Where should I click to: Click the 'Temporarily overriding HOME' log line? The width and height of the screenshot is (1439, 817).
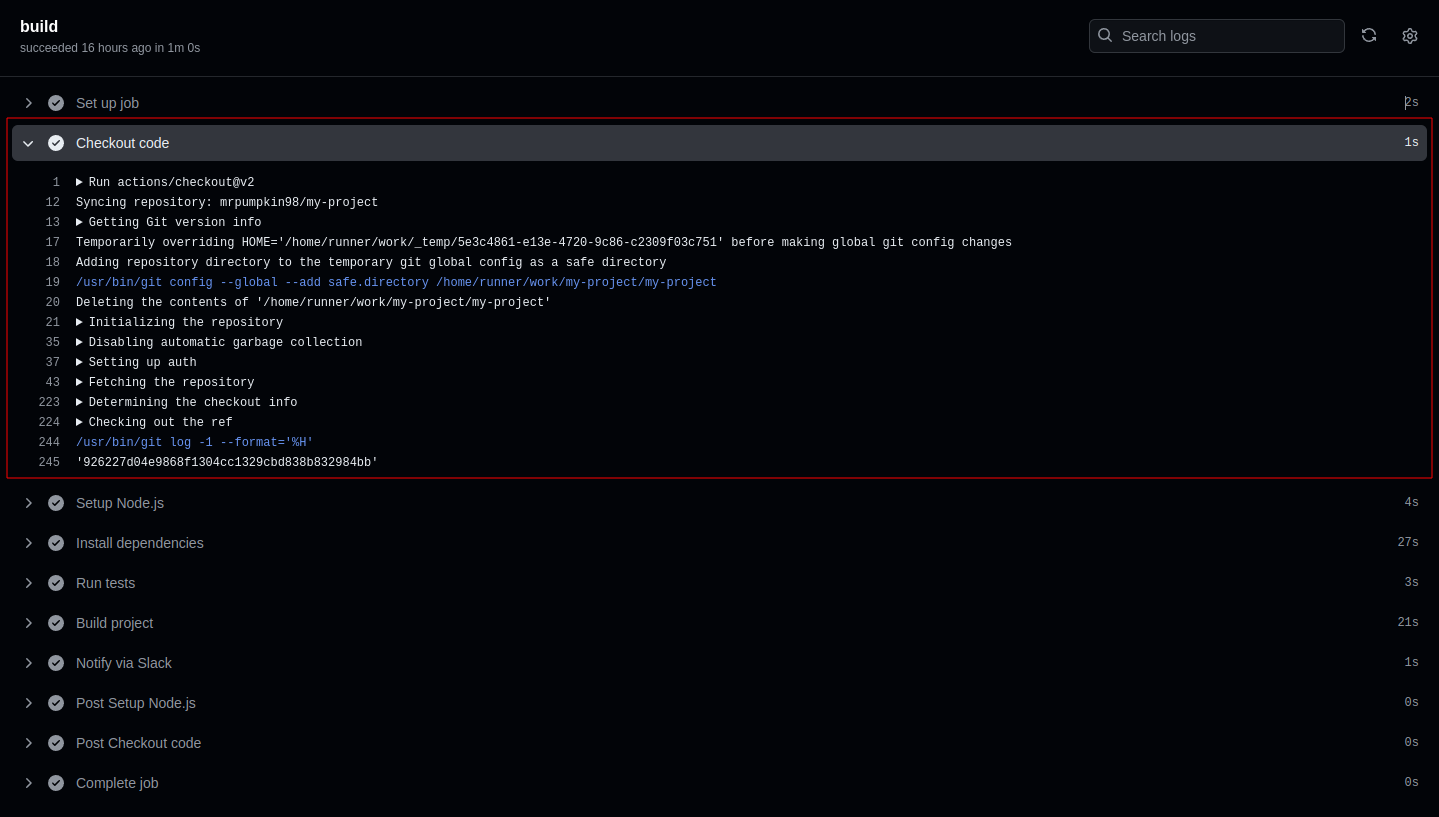pos(544,243)
